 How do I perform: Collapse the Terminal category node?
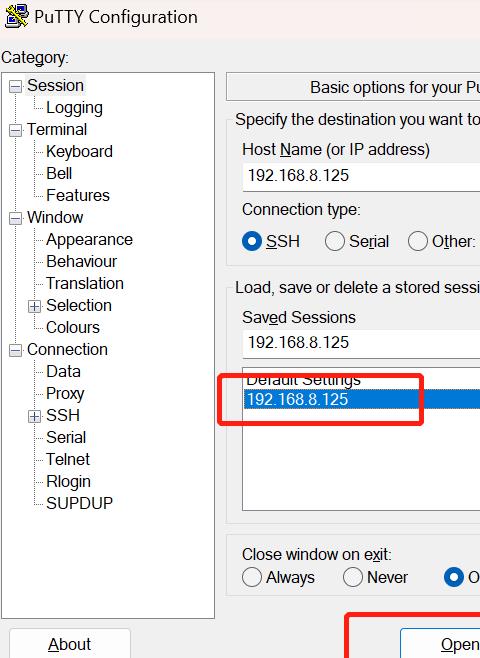click(16, 131)
